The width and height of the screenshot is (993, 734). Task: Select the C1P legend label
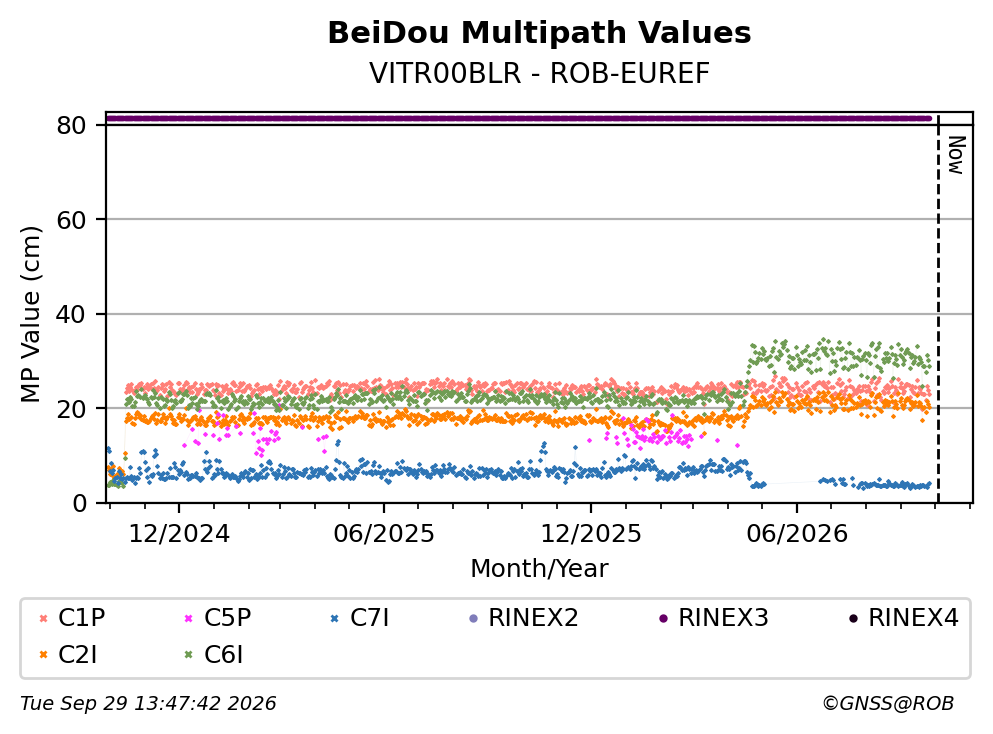coord(82,617)
